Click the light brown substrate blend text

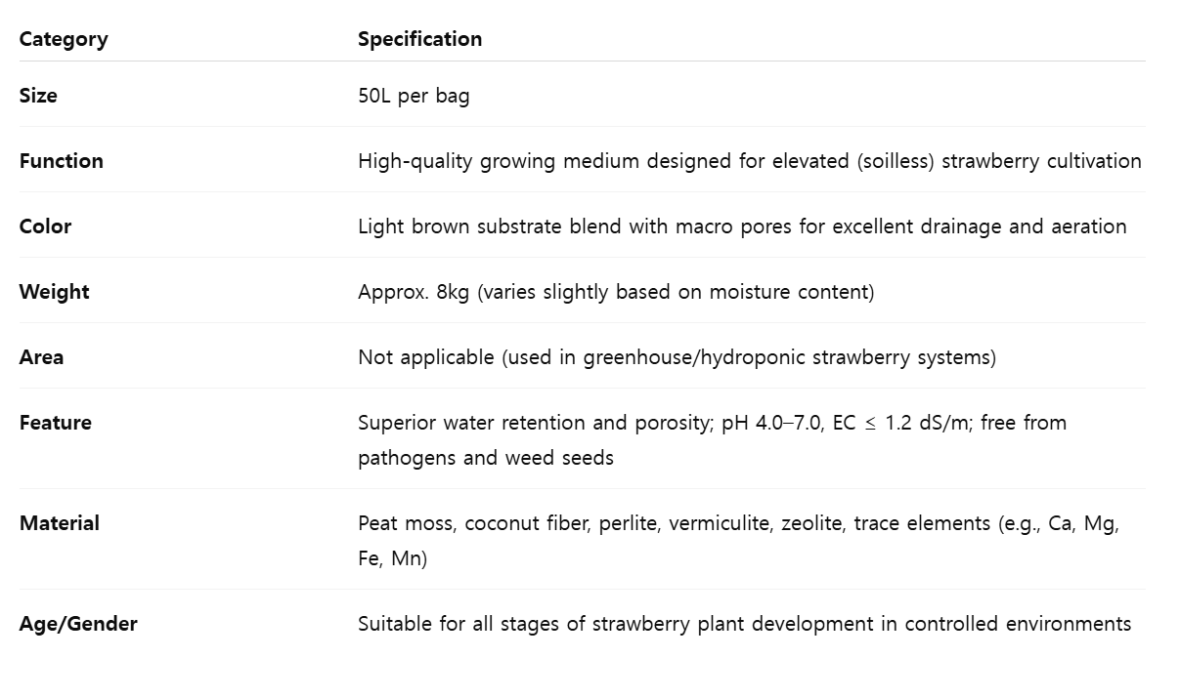742,227
